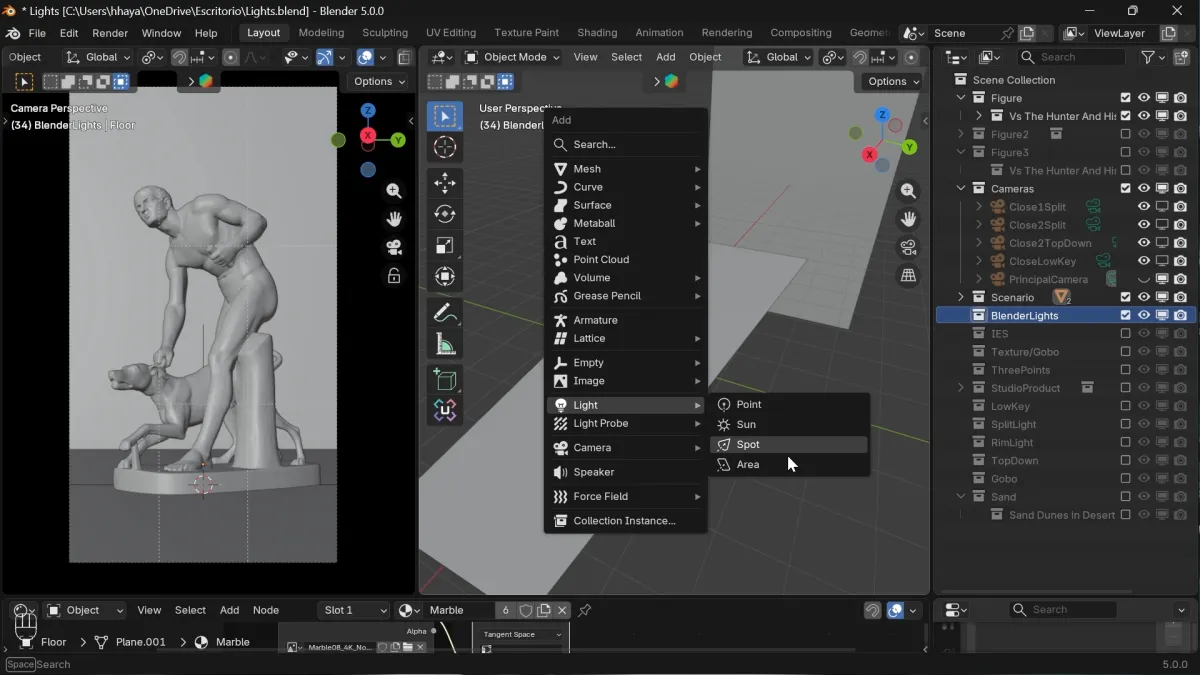The width and height of the screenshot is (1200, 675).
Task: Expand the StudioProduct collection
Action: 961,388
